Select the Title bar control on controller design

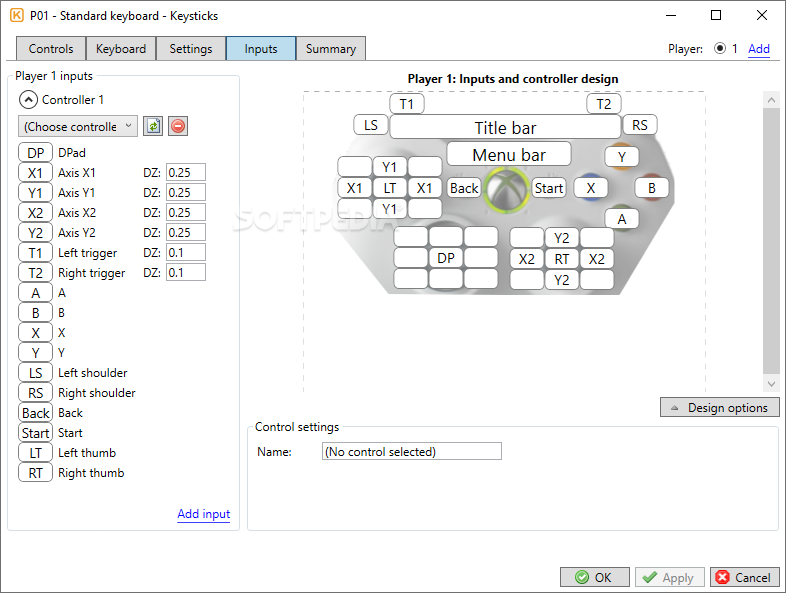pos(505,127)
